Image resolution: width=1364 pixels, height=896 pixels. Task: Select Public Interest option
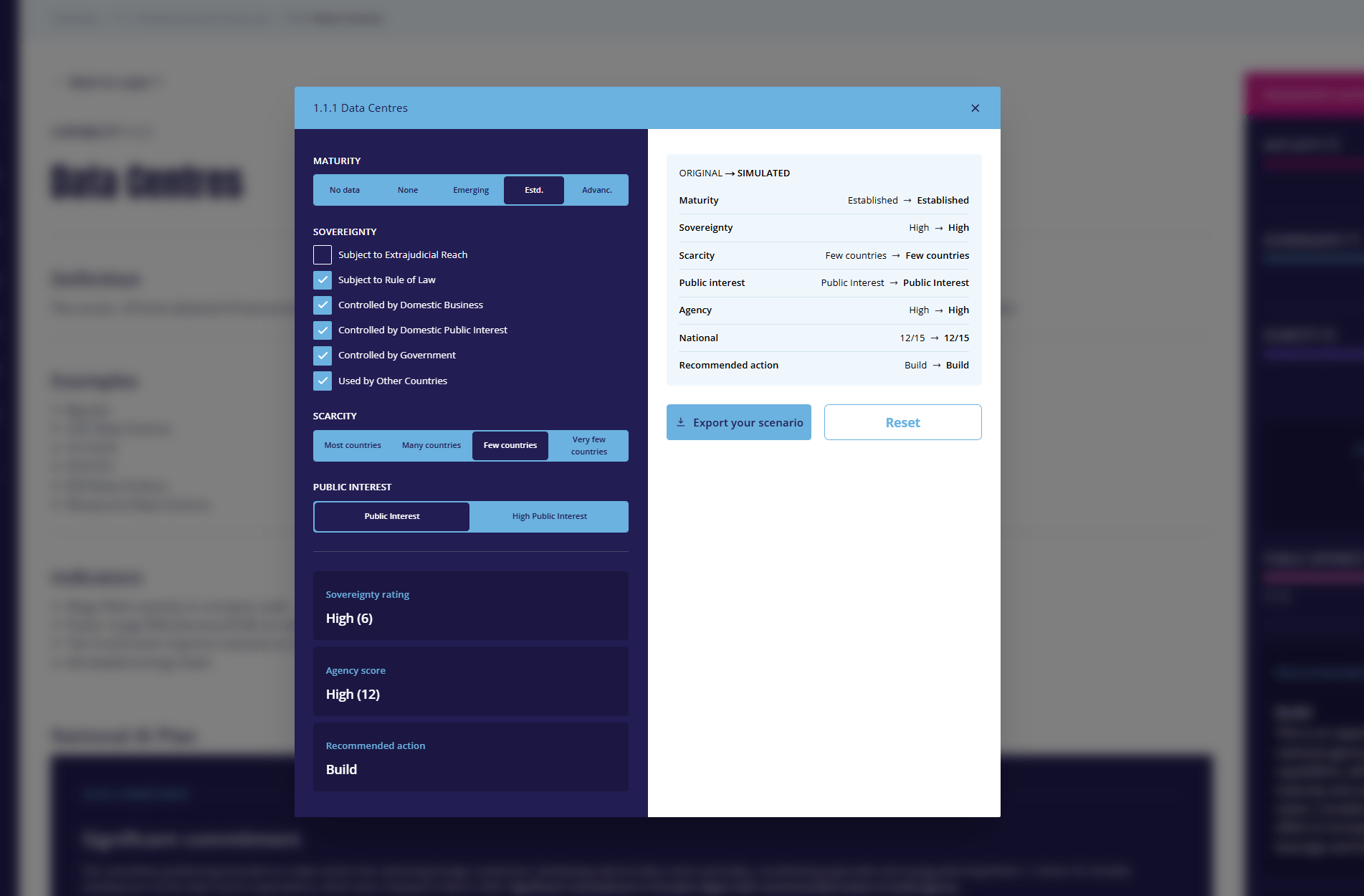392,516
